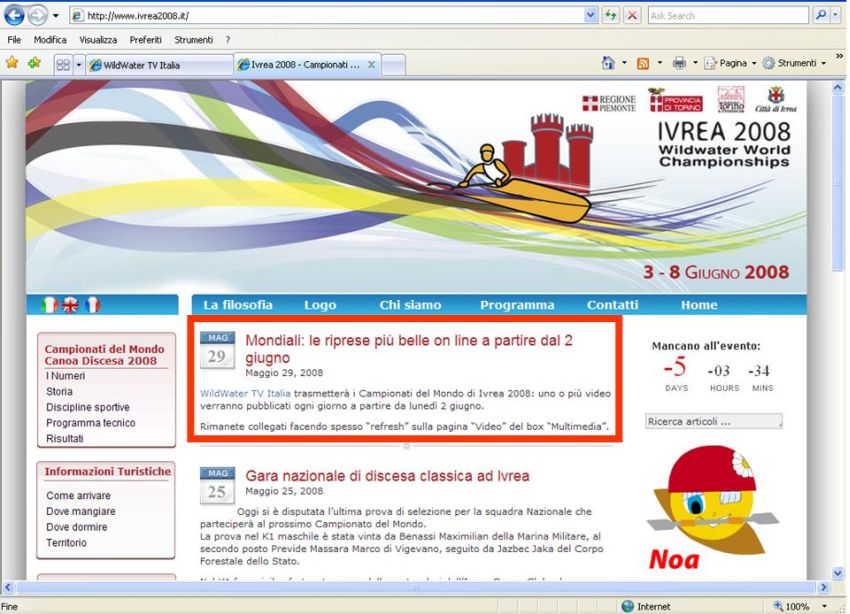Open the recent pages dropdown arrow

(55, 16)
